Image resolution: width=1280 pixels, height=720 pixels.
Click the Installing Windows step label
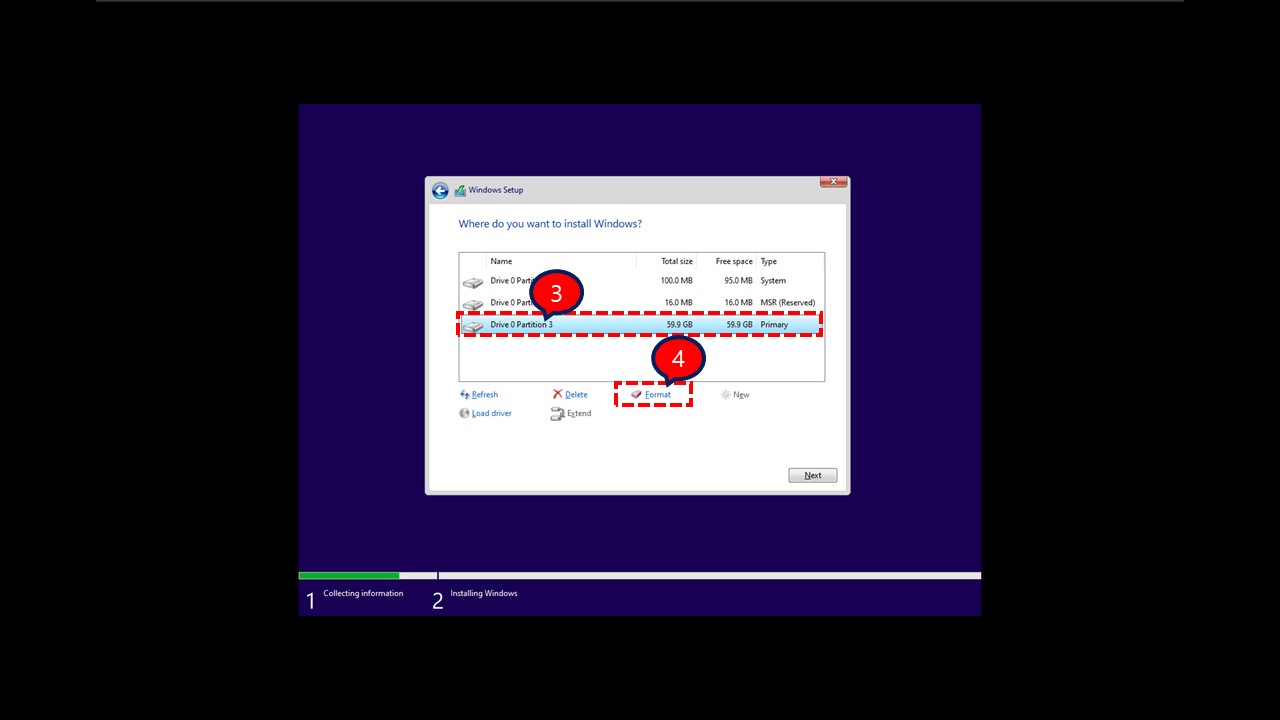[484, 593]
